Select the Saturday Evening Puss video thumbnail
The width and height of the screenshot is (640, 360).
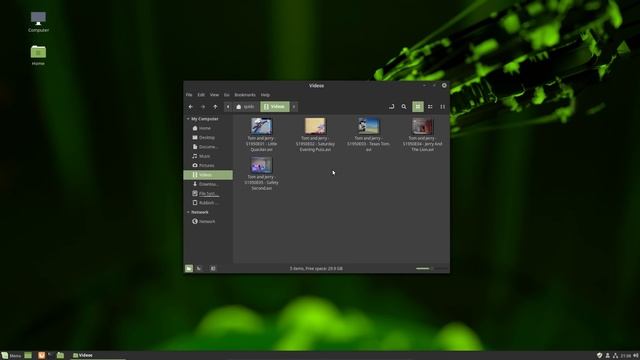click(x=315, y=126)
